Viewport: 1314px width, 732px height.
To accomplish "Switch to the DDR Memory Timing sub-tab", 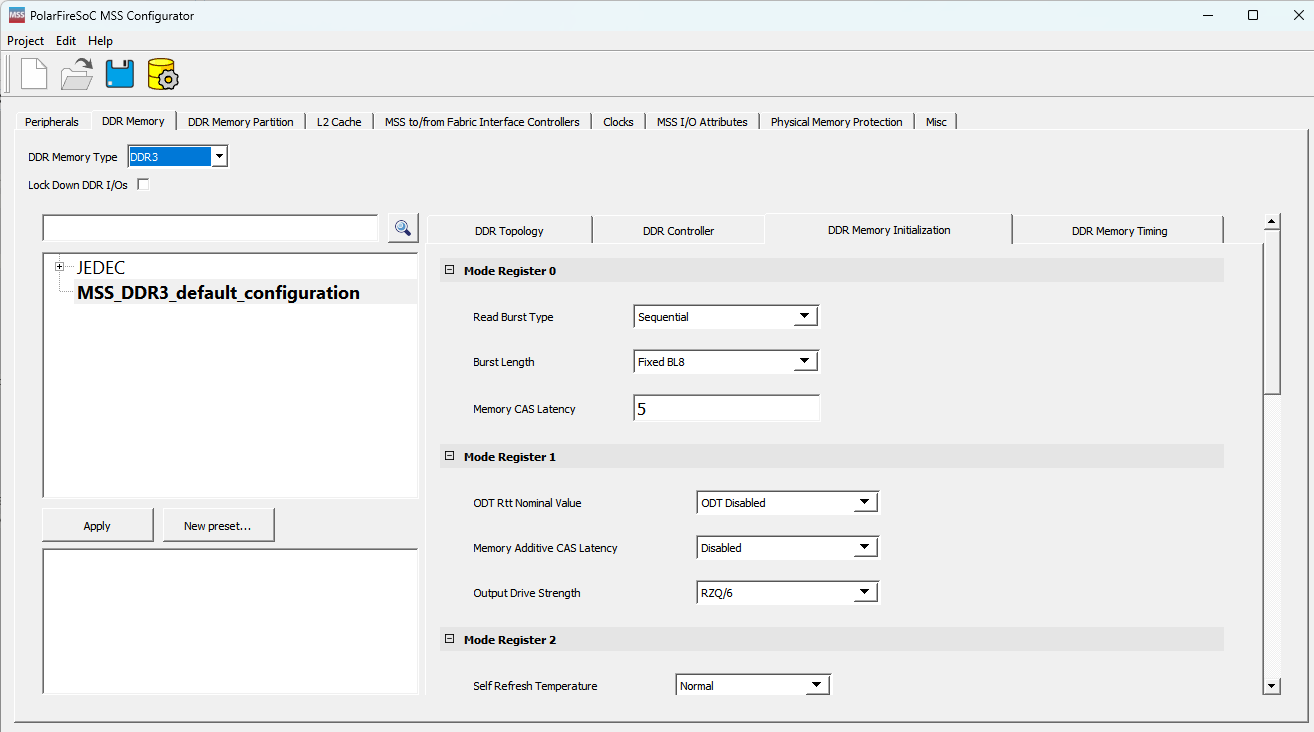I will 1119,230.
